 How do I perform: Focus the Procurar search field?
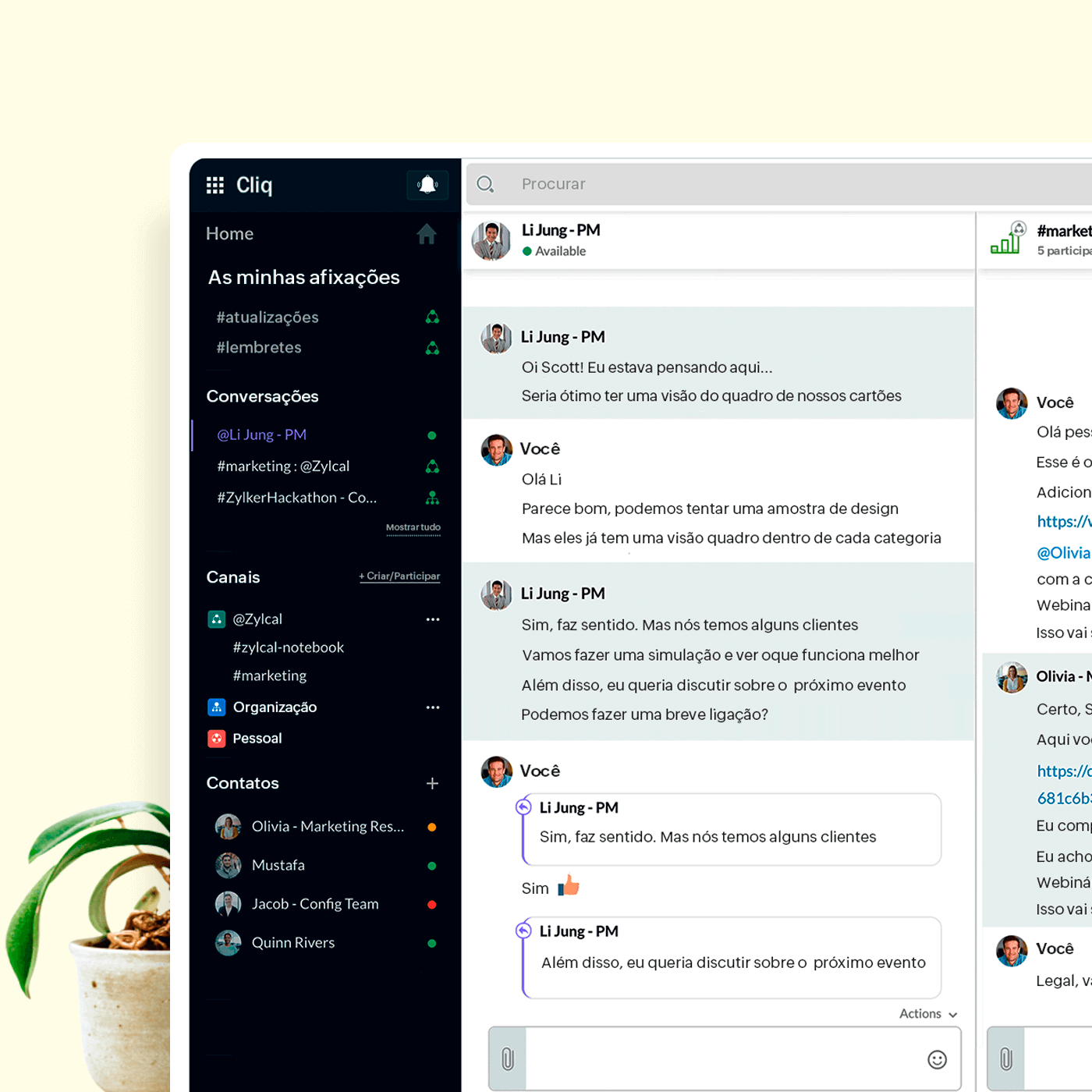(x=780, y=184)
